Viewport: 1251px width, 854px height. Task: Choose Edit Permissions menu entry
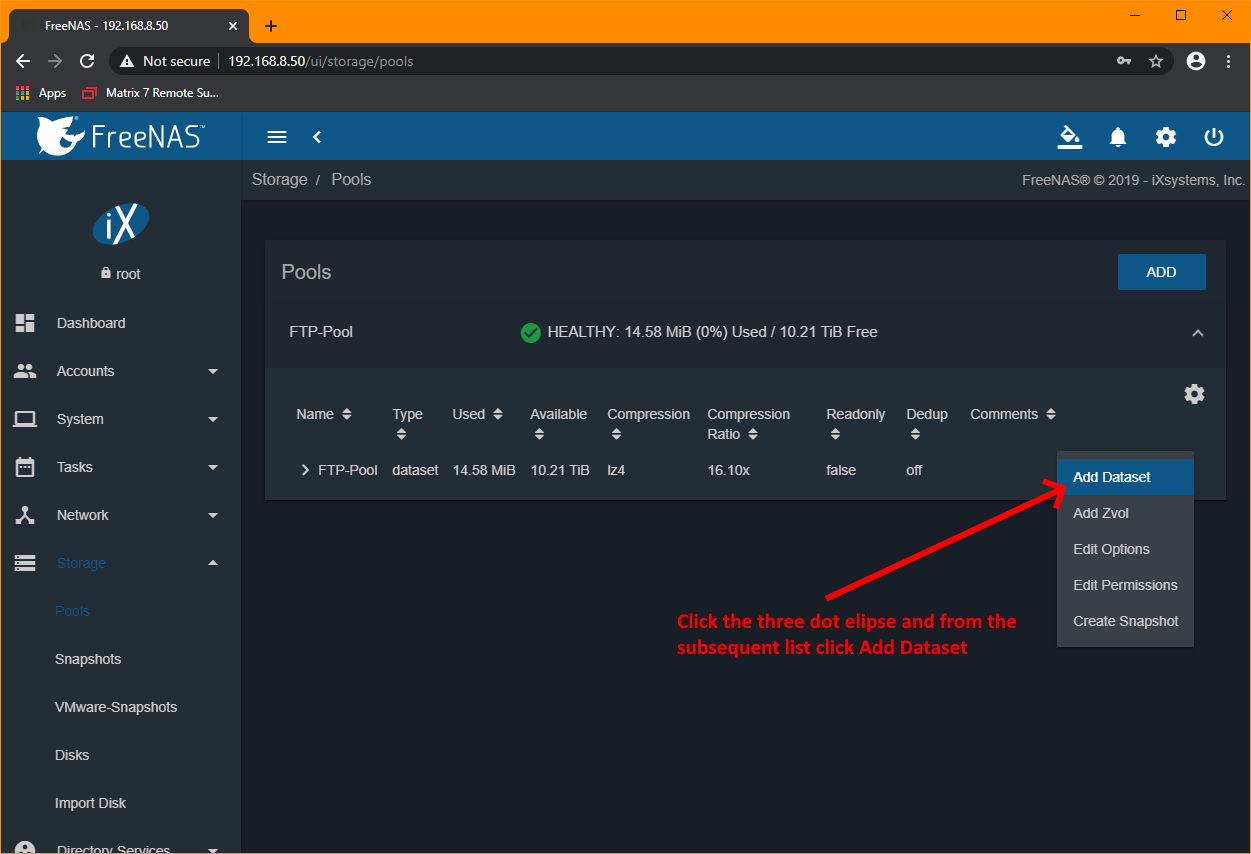pos(1125,585)
